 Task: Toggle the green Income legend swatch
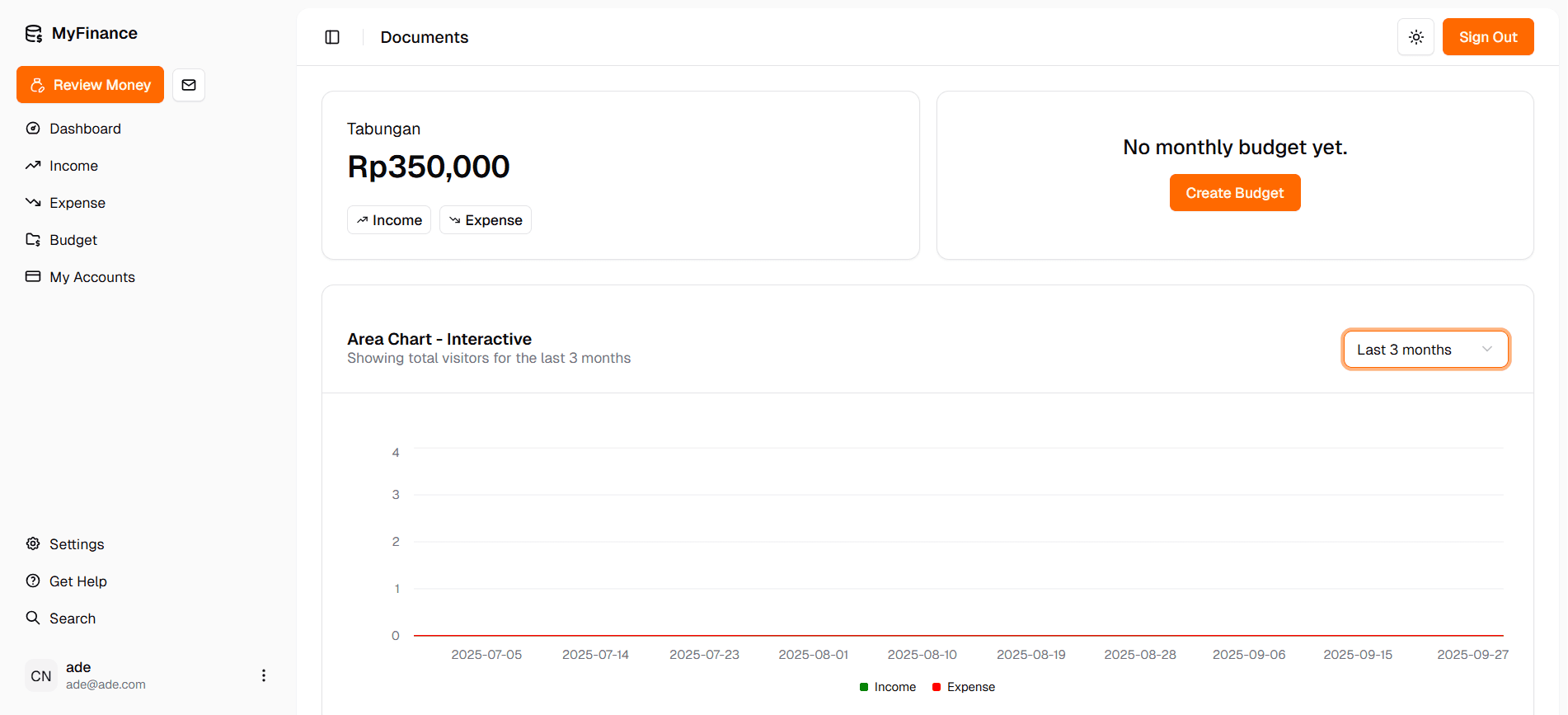864,687
